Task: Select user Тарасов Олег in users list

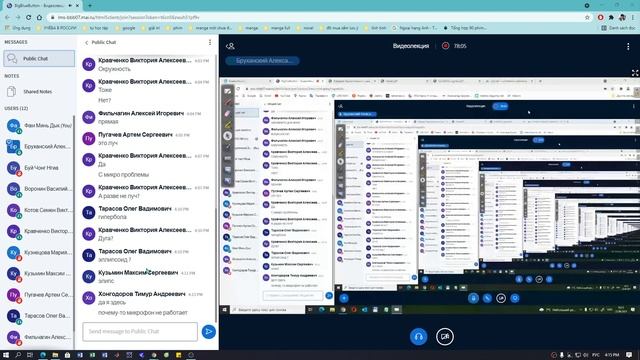Action: (39, 316)
